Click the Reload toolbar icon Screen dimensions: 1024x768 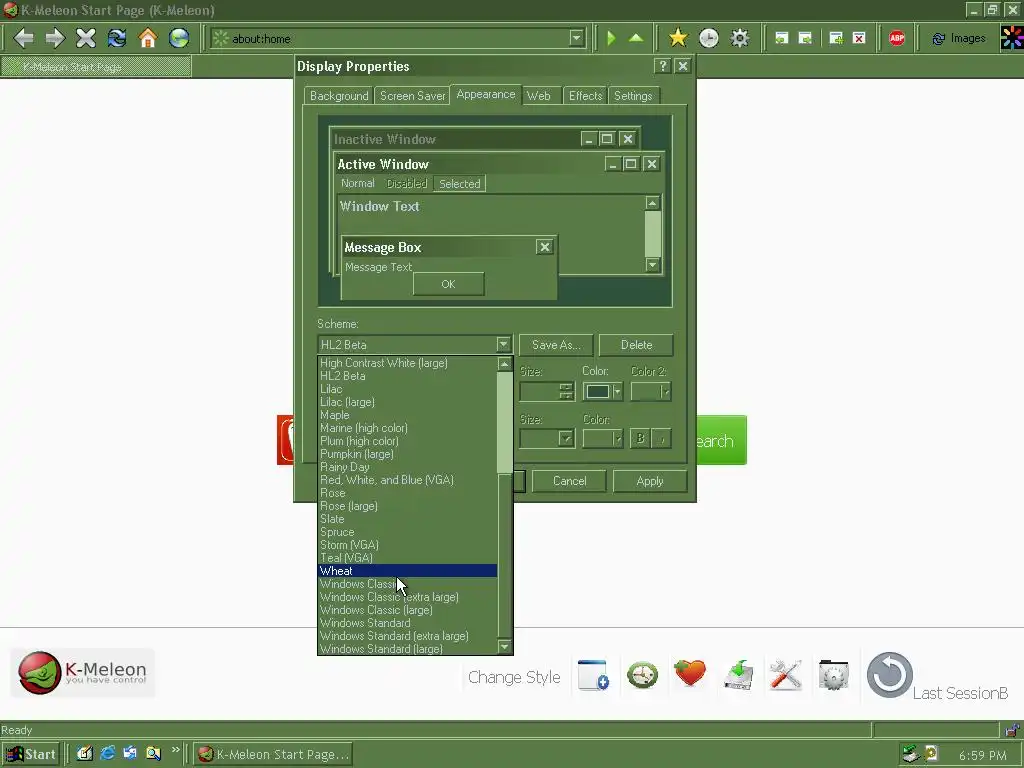coord(117,38)
